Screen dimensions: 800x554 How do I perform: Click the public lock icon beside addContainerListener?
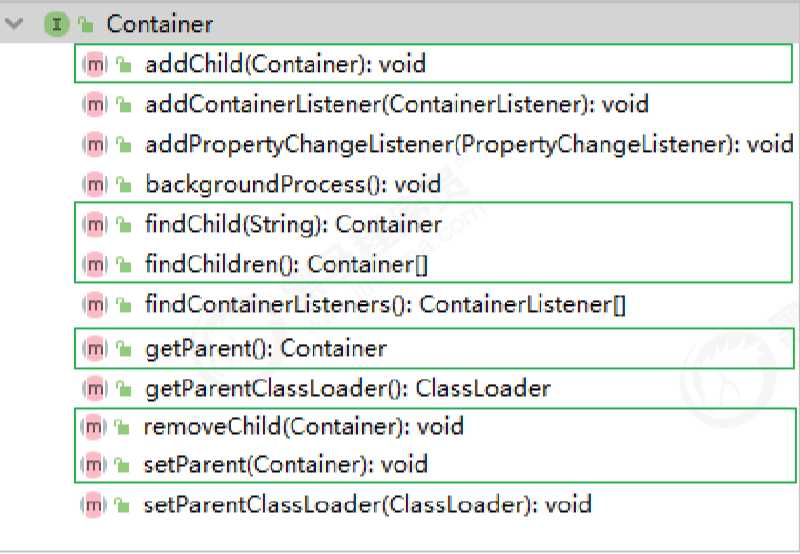click(124, 105)
